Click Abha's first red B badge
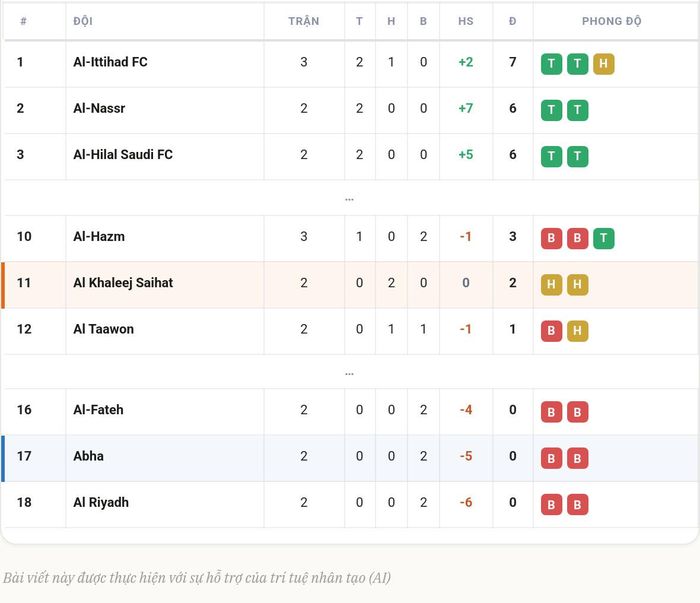 (551, 458)
